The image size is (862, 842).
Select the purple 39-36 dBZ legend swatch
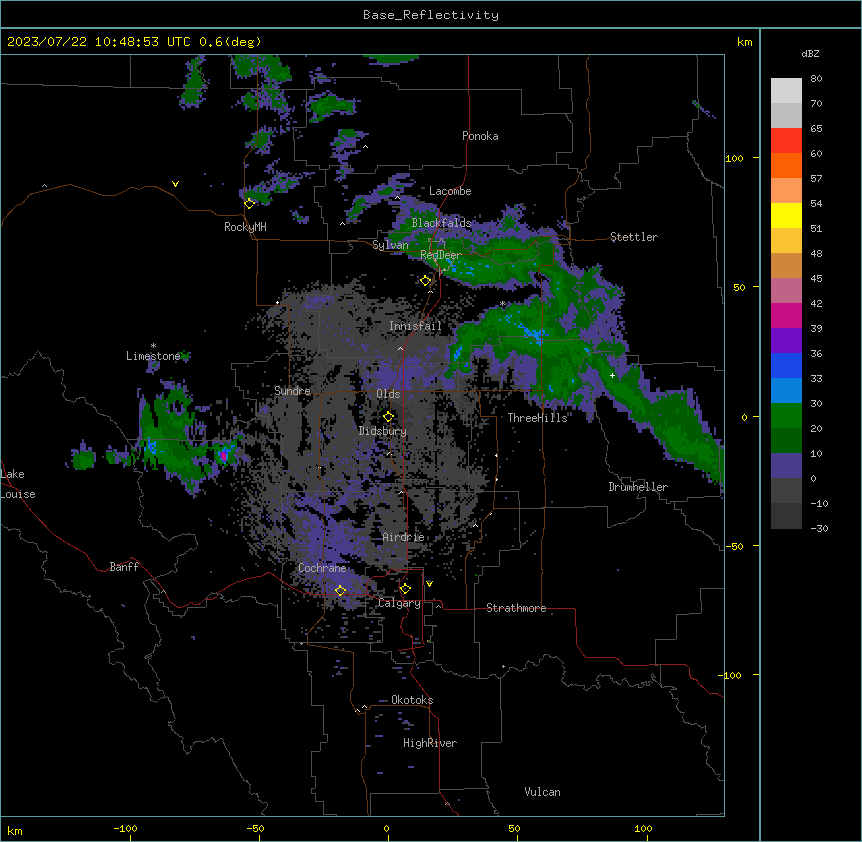click(786, 341)
